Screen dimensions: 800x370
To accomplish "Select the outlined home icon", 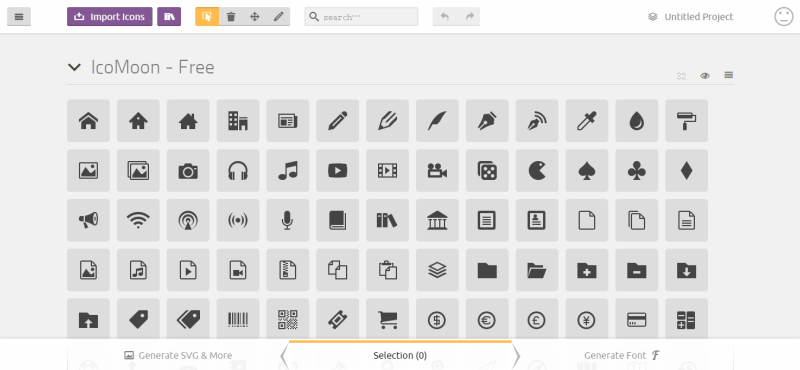I will [88, 120].
